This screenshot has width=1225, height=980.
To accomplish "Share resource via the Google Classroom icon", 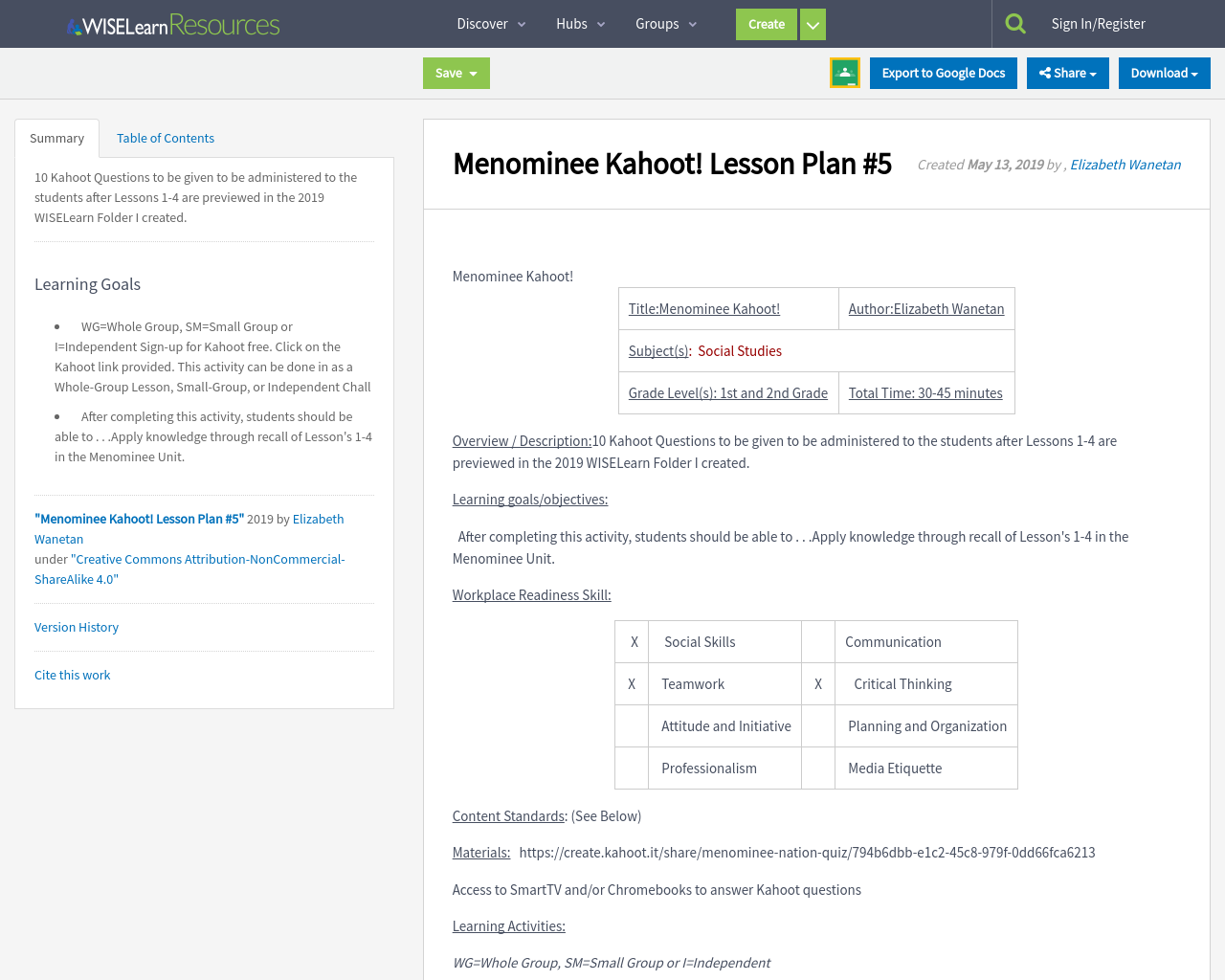I will click(844, 72).
